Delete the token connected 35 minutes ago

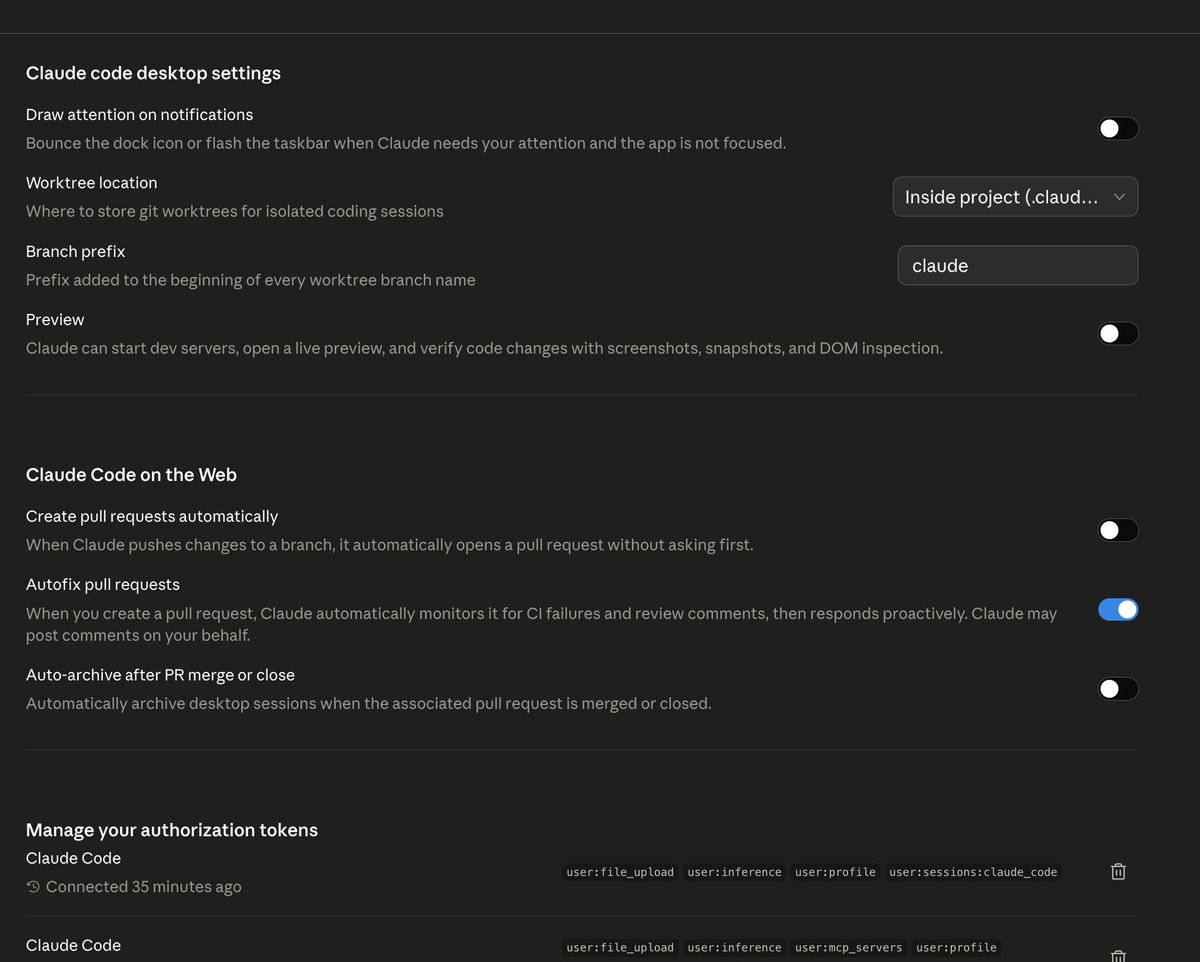click(1118, 872)
